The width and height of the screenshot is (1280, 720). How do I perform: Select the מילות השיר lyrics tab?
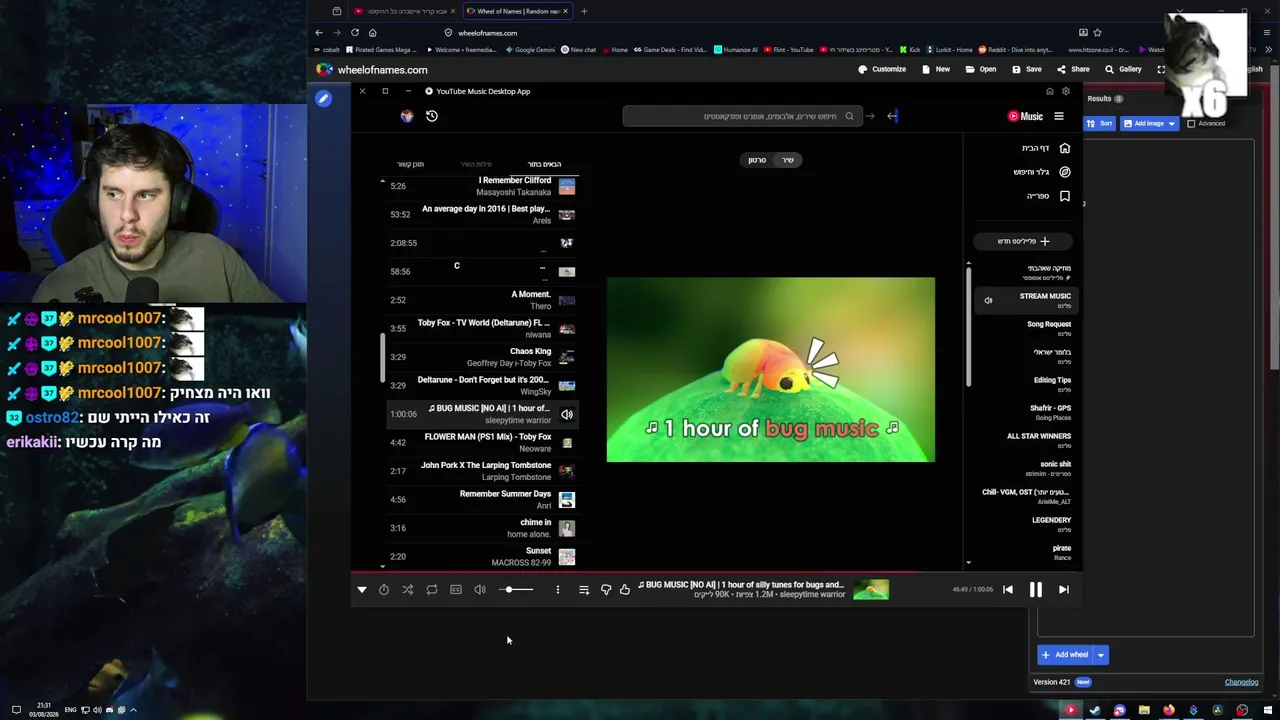[476, 164]
